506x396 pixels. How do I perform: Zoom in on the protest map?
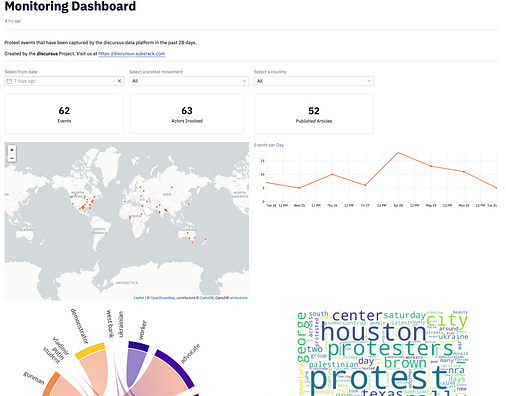12,150
